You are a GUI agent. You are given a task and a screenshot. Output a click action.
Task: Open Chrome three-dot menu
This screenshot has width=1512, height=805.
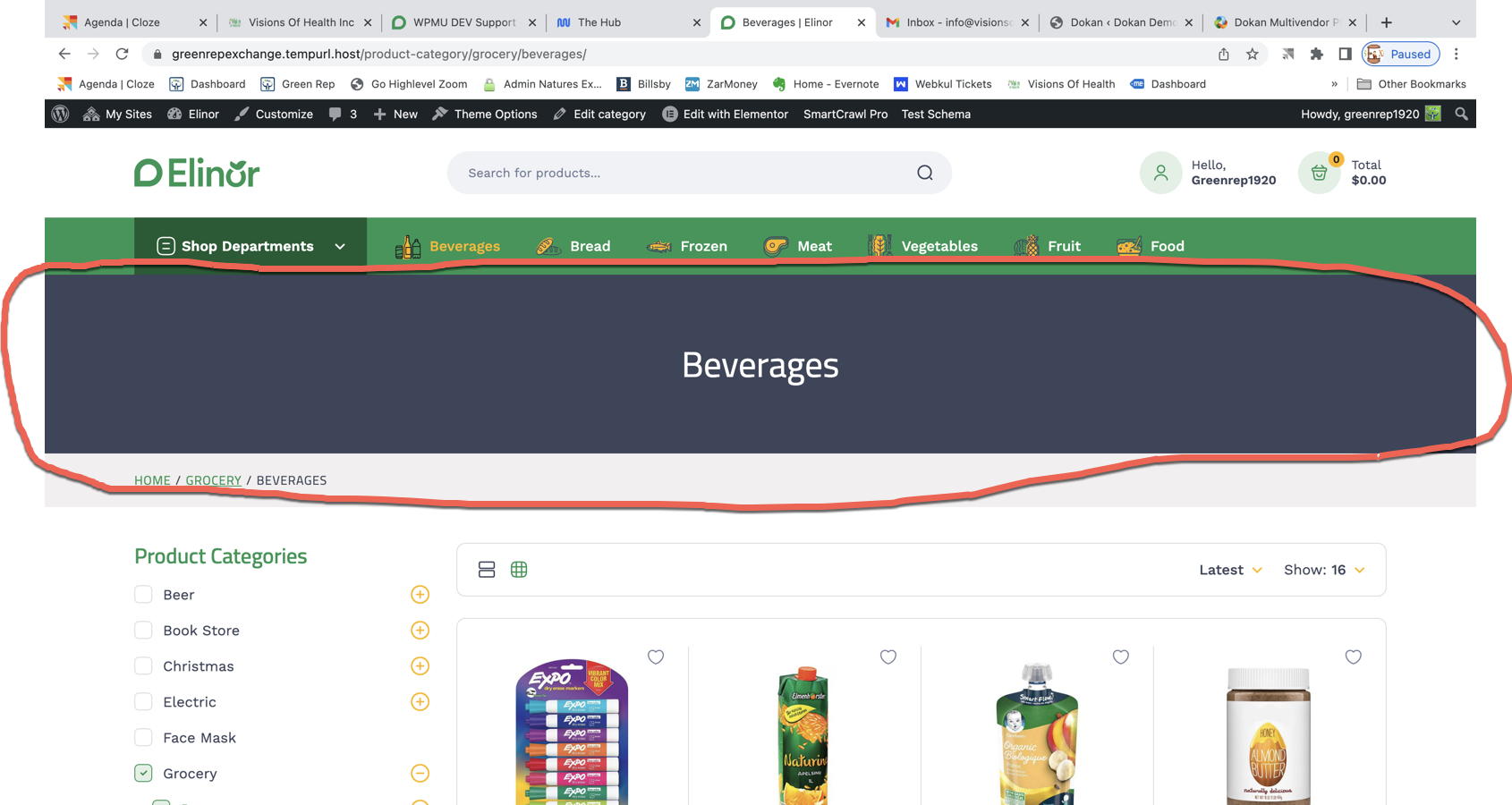[x=1457, y=54]
